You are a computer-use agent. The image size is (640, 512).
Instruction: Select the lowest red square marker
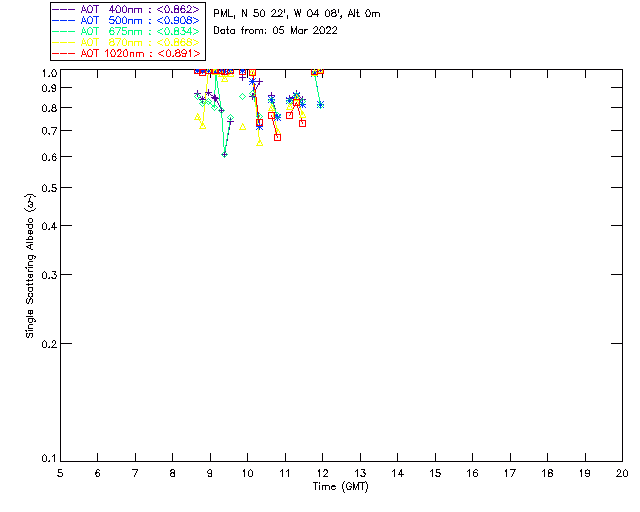click(277, 137)
